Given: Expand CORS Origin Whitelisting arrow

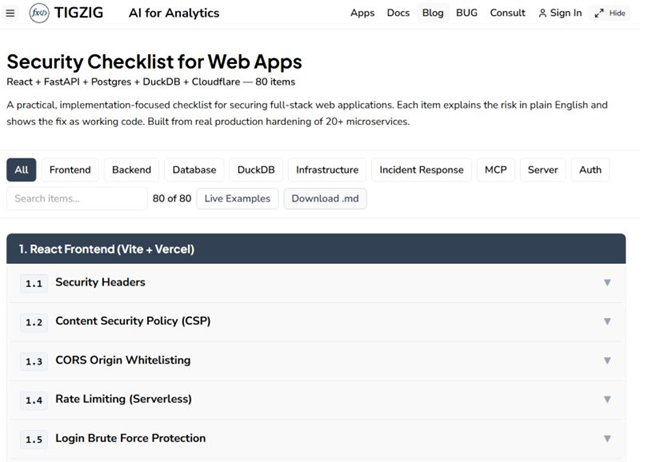Looking at the screenshot, I should [606, 361].
